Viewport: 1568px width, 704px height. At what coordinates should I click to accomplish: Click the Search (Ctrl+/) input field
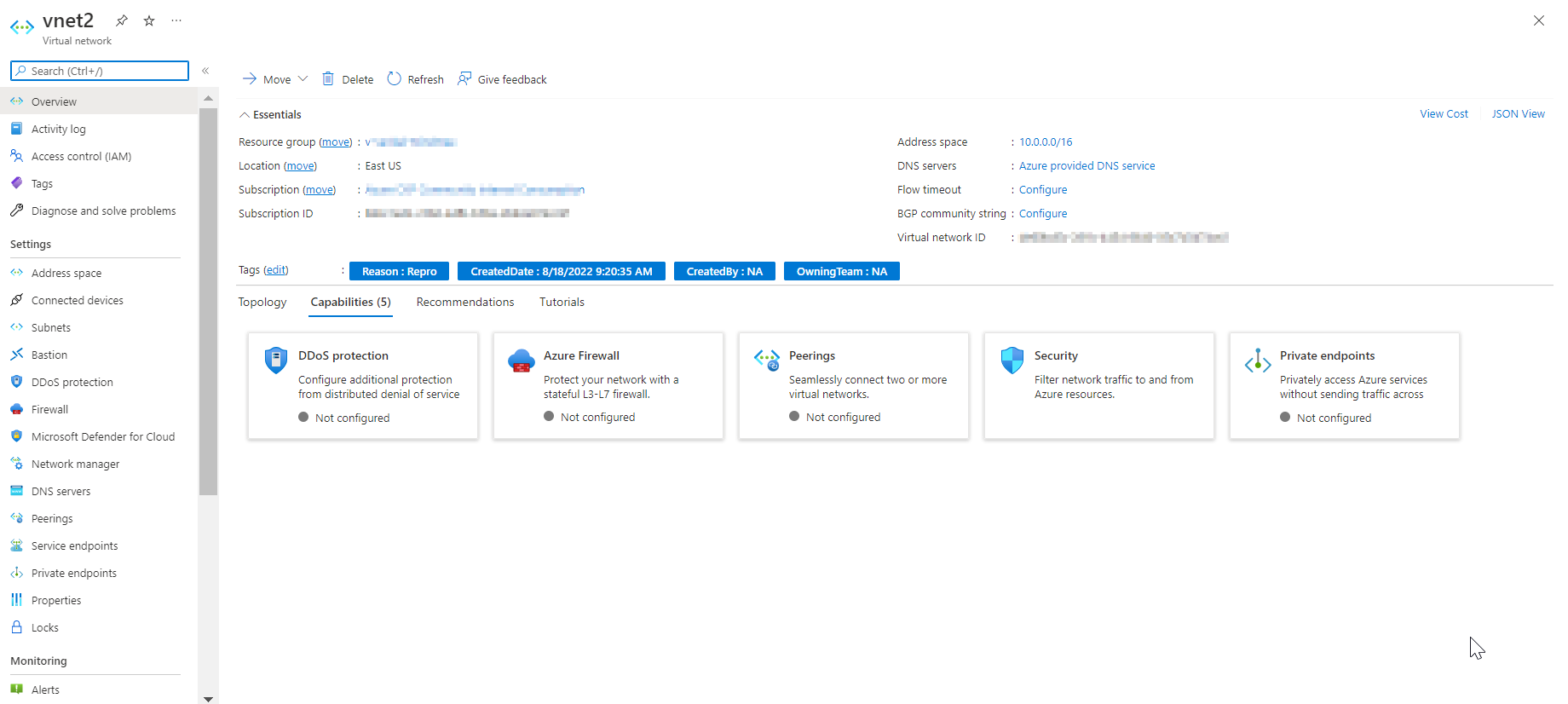tap(100, 71)
